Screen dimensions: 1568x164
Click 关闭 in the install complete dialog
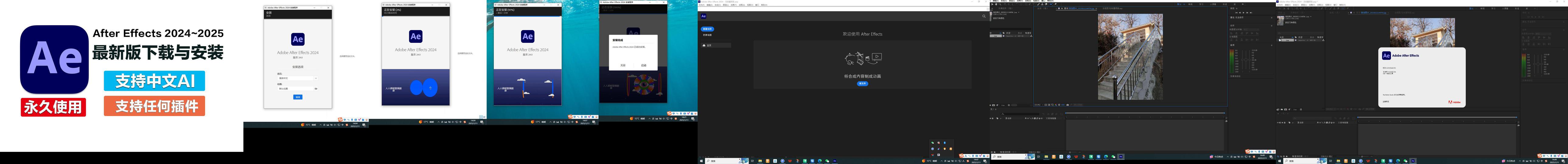click(x=623, y=65)
